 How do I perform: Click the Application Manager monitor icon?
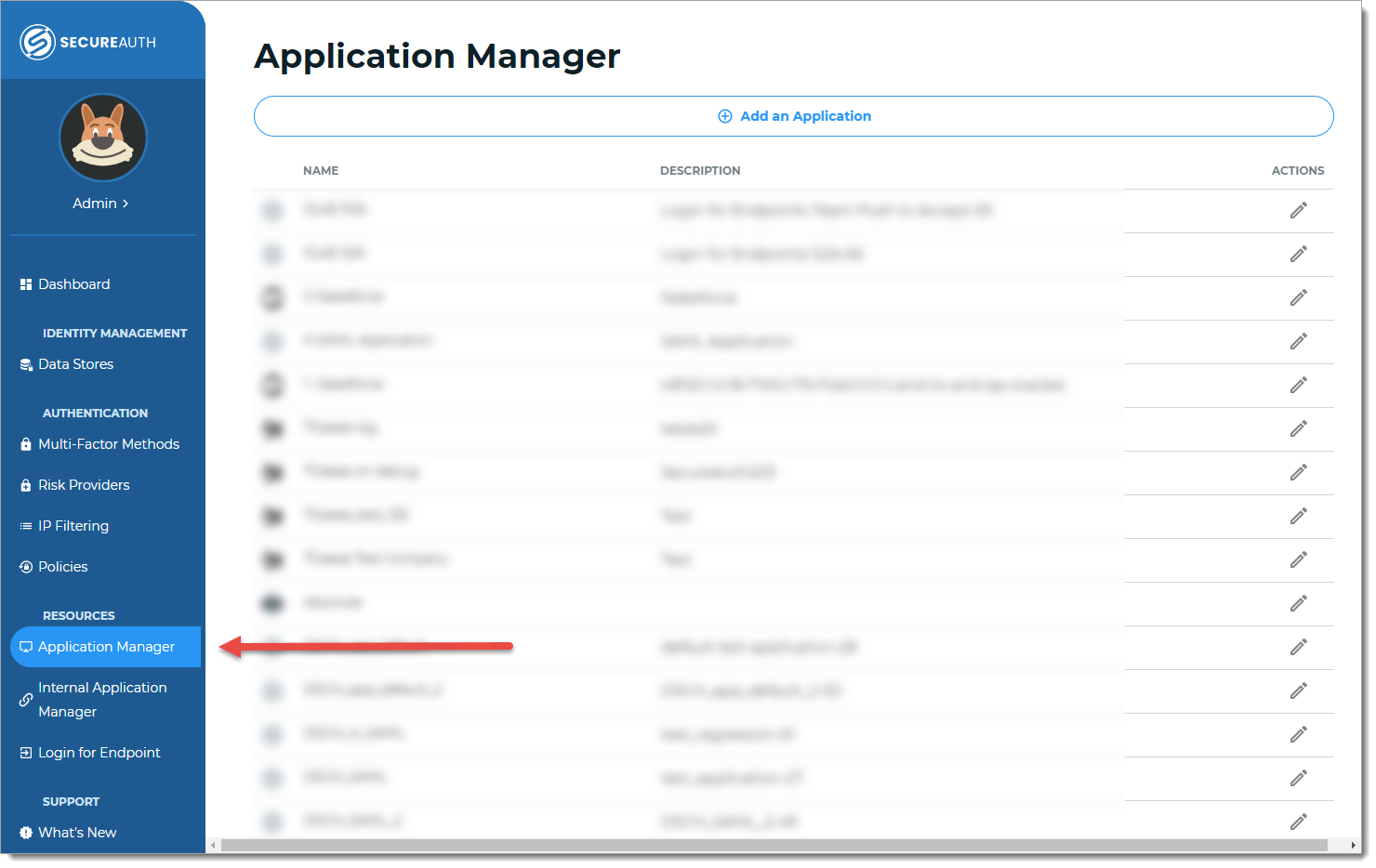click(x=27, y=646)
